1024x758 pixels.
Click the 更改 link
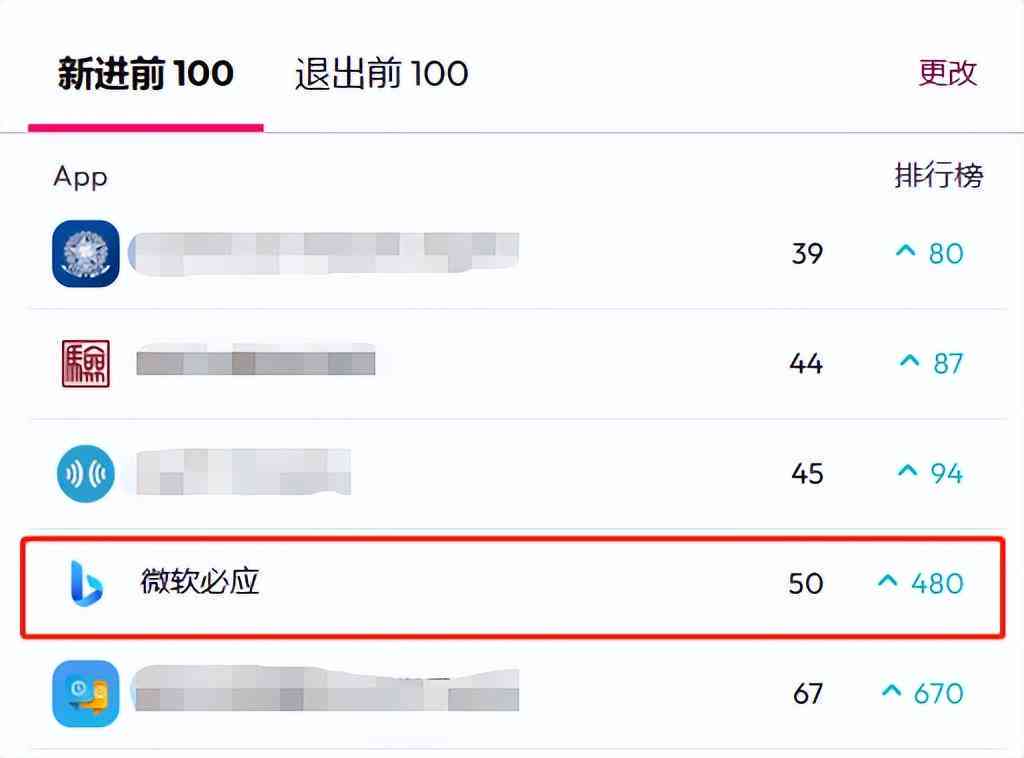(948, 72)
